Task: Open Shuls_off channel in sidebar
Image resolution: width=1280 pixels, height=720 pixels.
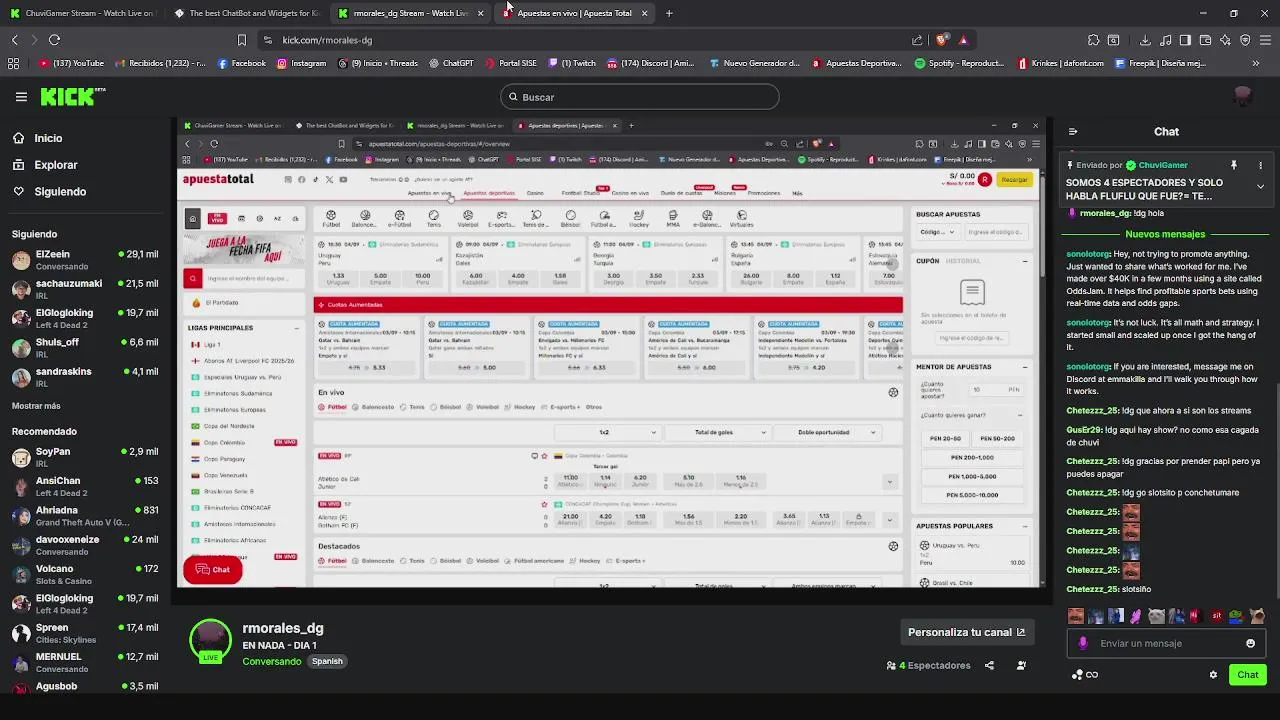Action: click(x=85, y=347)
